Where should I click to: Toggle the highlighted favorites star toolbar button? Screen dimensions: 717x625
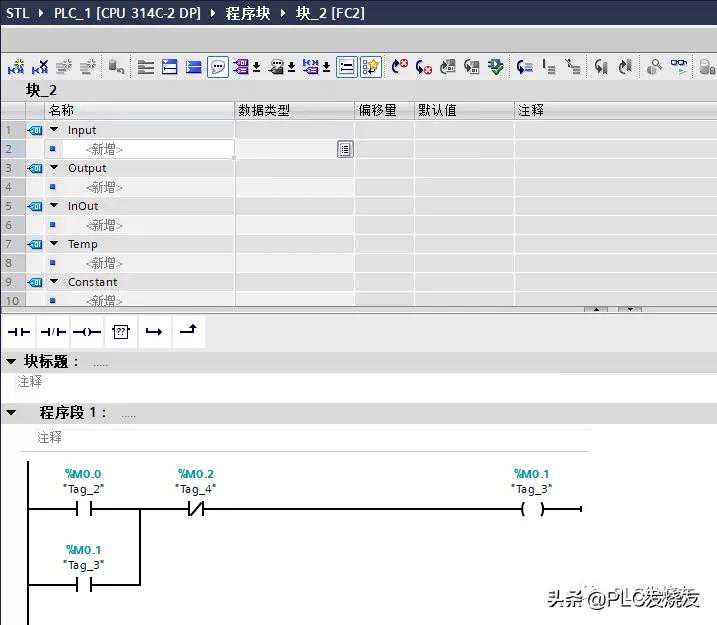tap(371, 67)
